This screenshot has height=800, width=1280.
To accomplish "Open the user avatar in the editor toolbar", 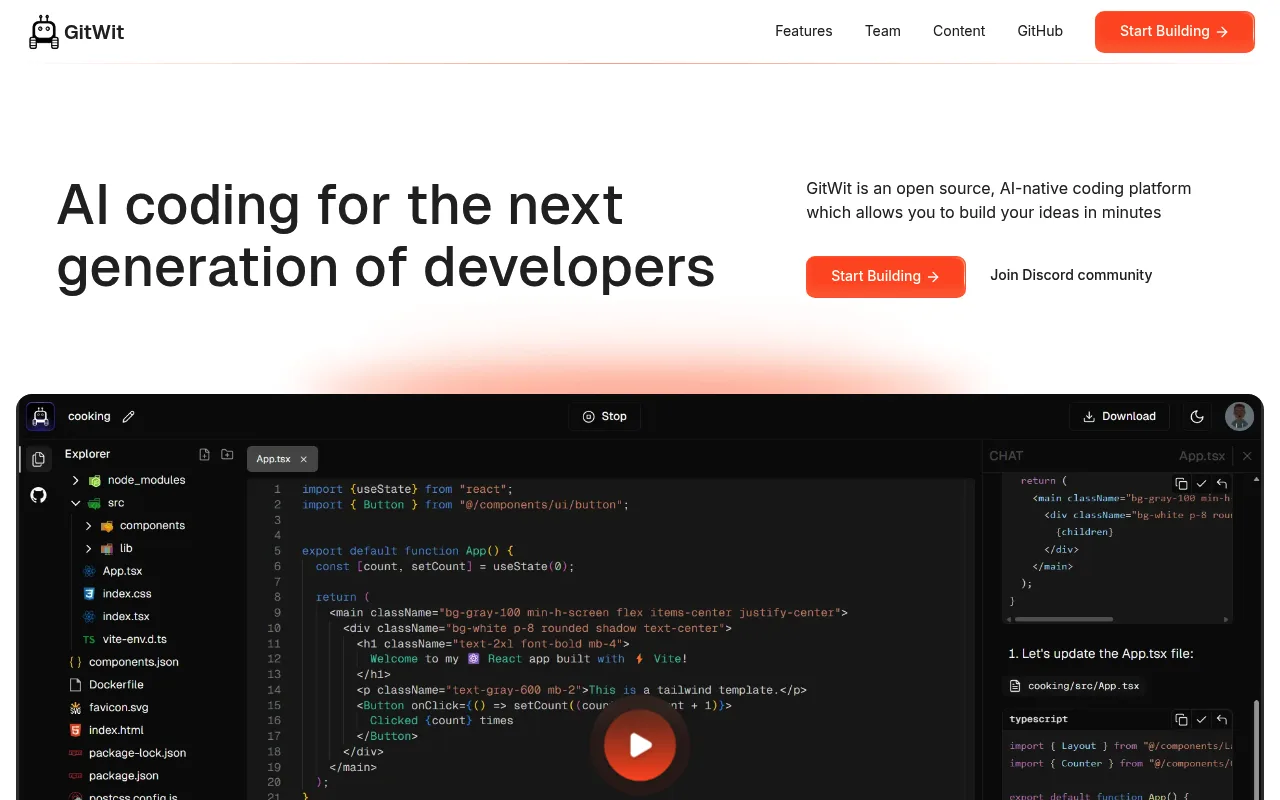I will tap(1240, 416).
